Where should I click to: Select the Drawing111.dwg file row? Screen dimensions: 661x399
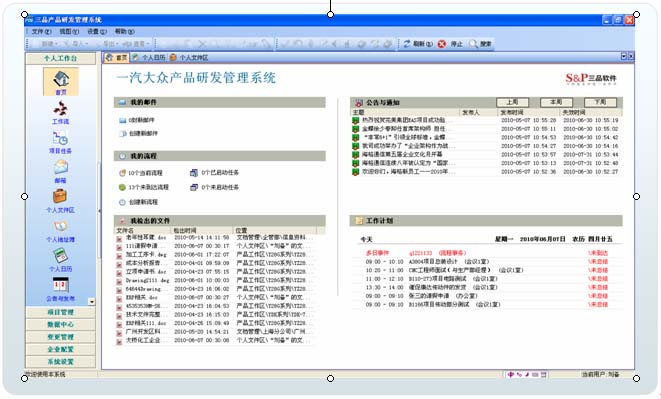point(216,280)
